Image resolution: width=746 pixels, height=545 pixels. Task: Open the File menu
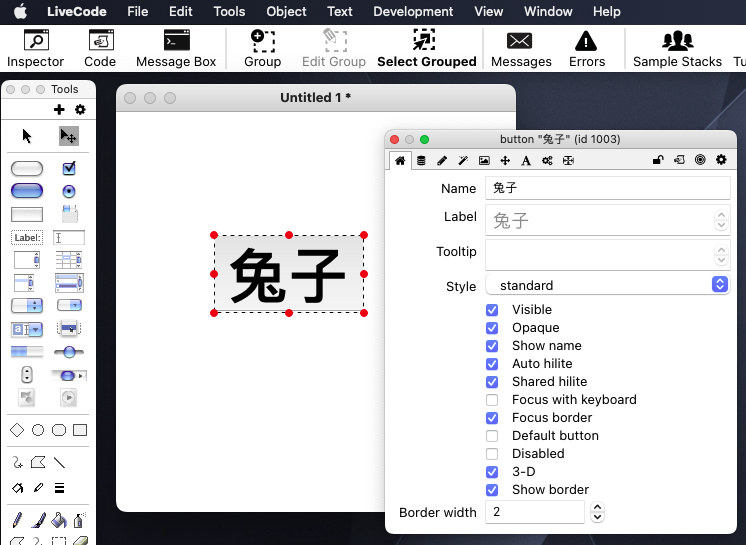tap(137, 11)
